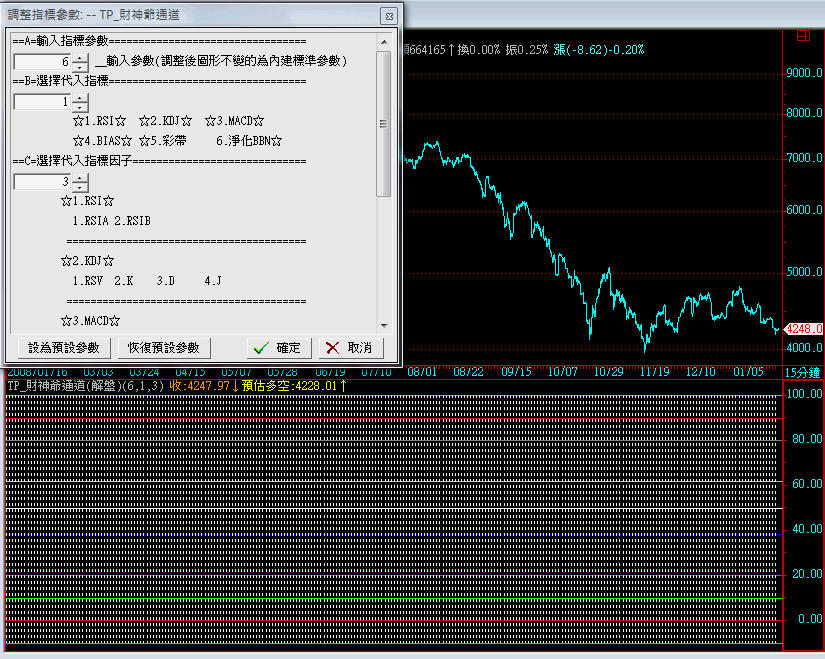Click the 振0.25% amplitude text
The image size is (825, 659).
(x=527, y=50)
